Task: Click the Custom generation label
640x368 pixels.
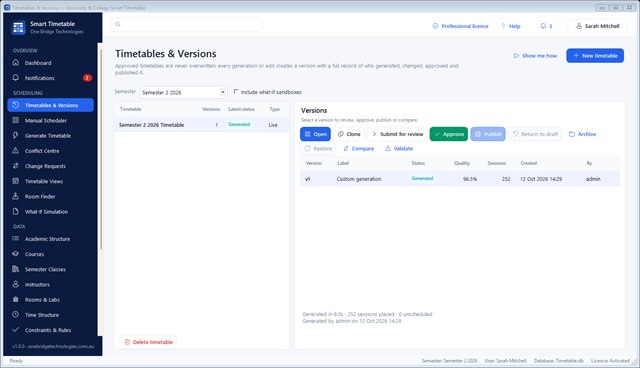Action: coord(359,179)
